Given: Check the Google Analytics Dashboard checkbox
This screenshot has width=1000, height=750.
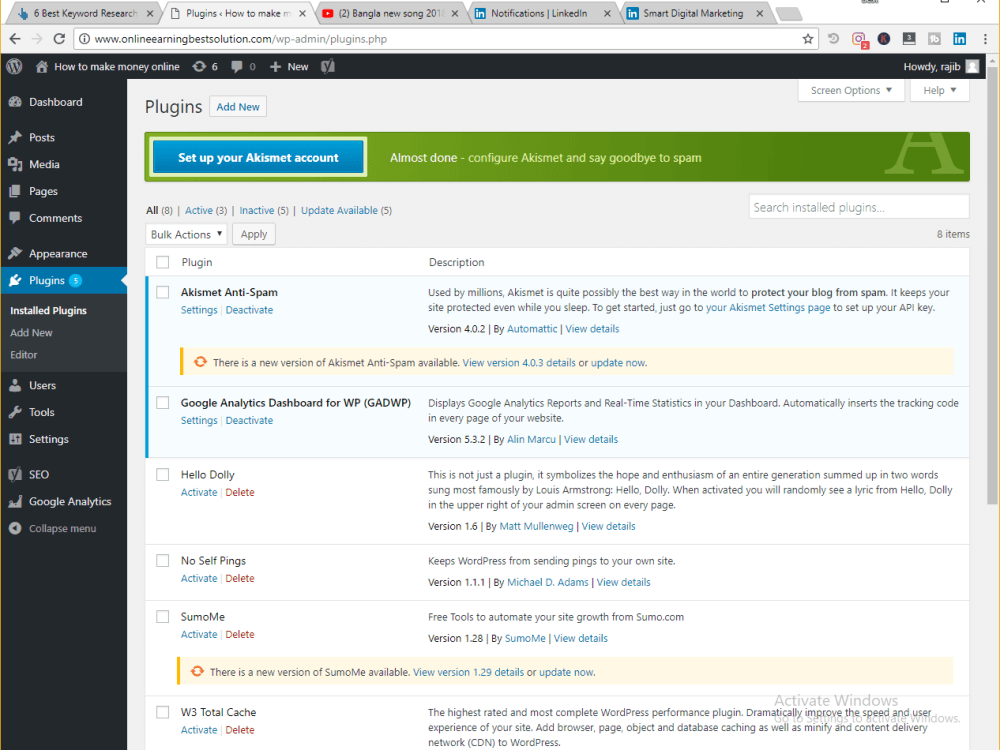Looking at the screenshot, I should point(163,402).
